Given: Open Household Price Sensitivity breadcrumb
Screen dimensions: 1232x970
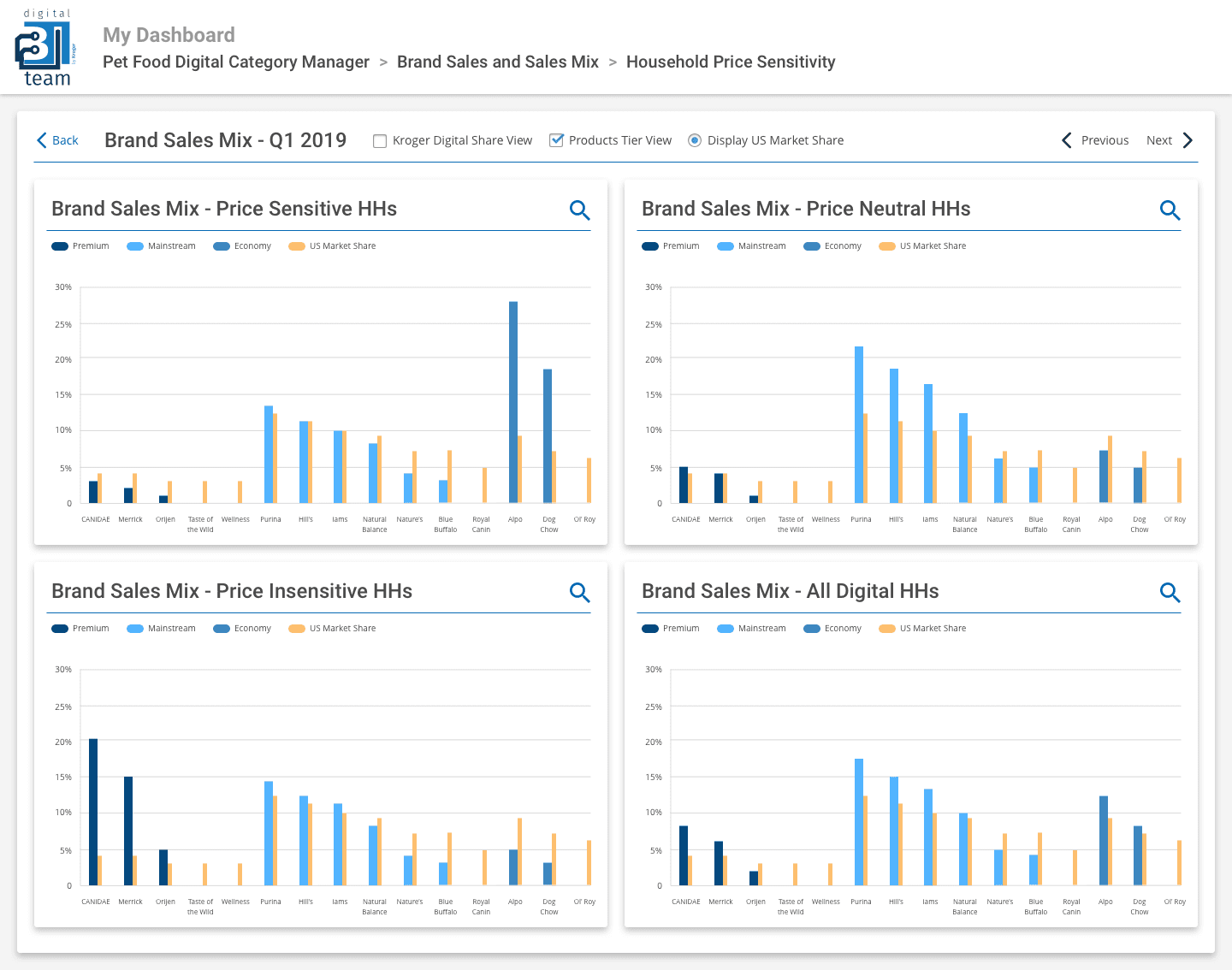Looking at the screenshot, I should coord(731,62).
